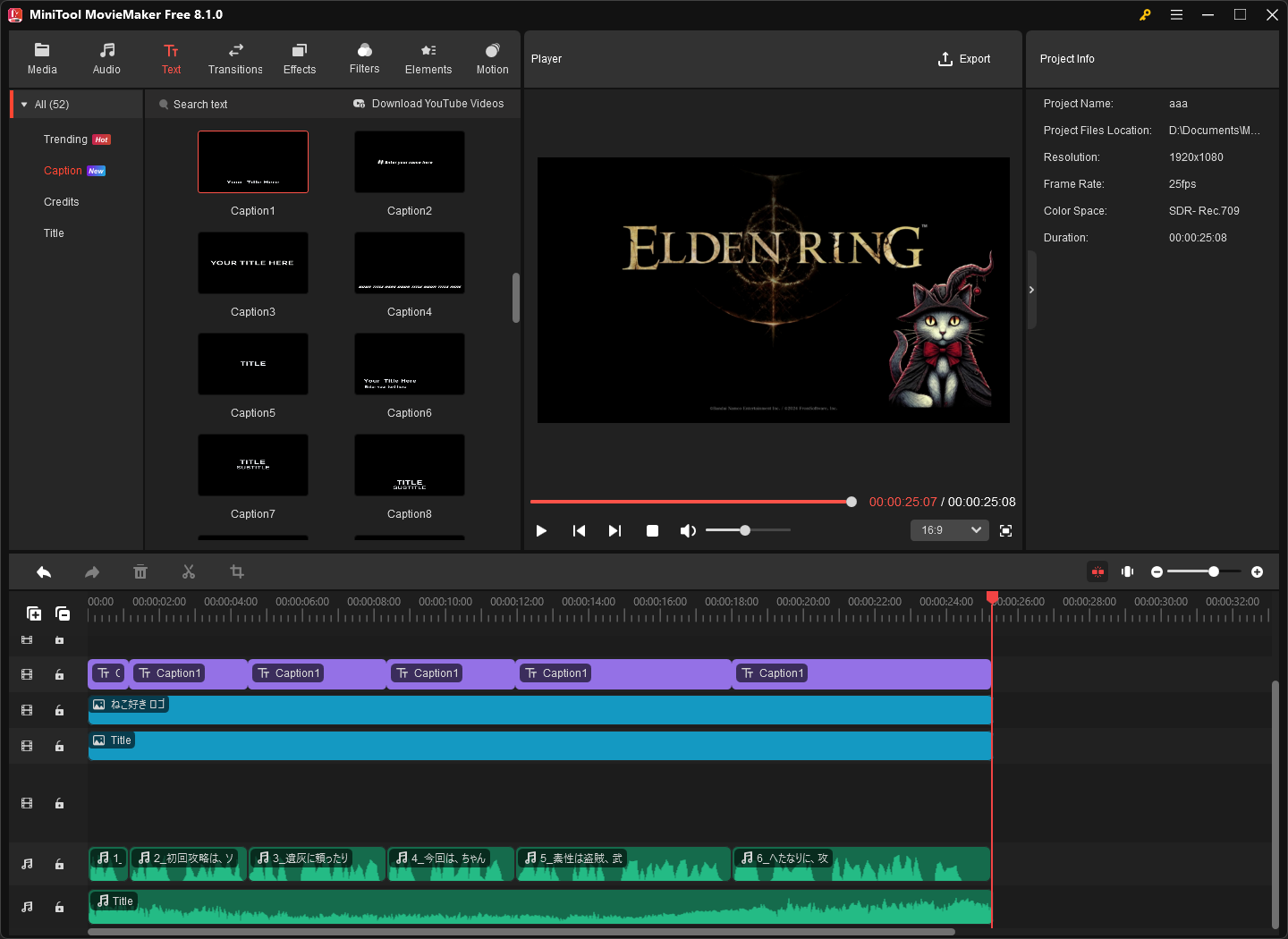Enter full screen preview
1288x939 pixels.
pyautogui.click(x=1005, y=530)
